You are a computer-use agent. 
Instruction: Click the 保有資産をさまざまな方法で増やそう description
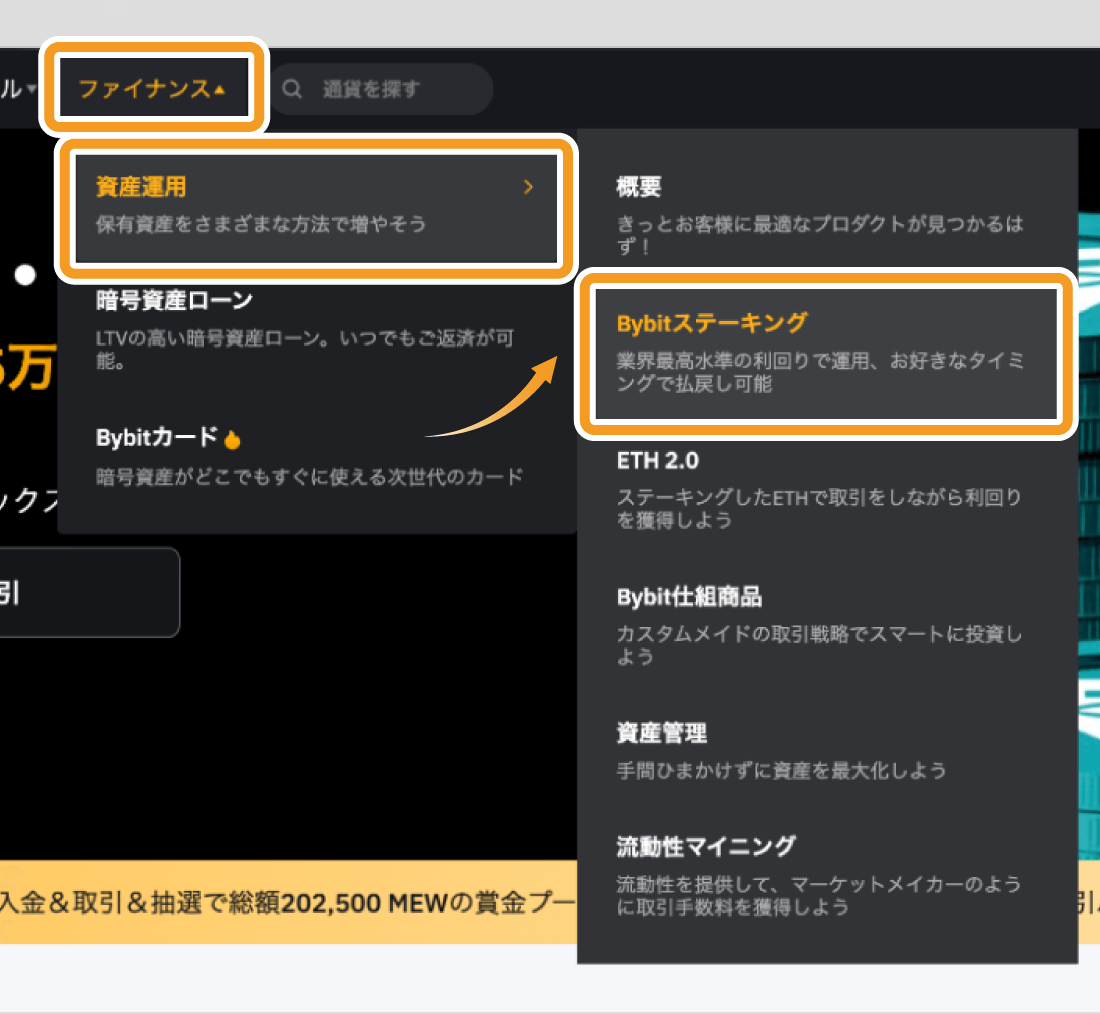(261, 224)
